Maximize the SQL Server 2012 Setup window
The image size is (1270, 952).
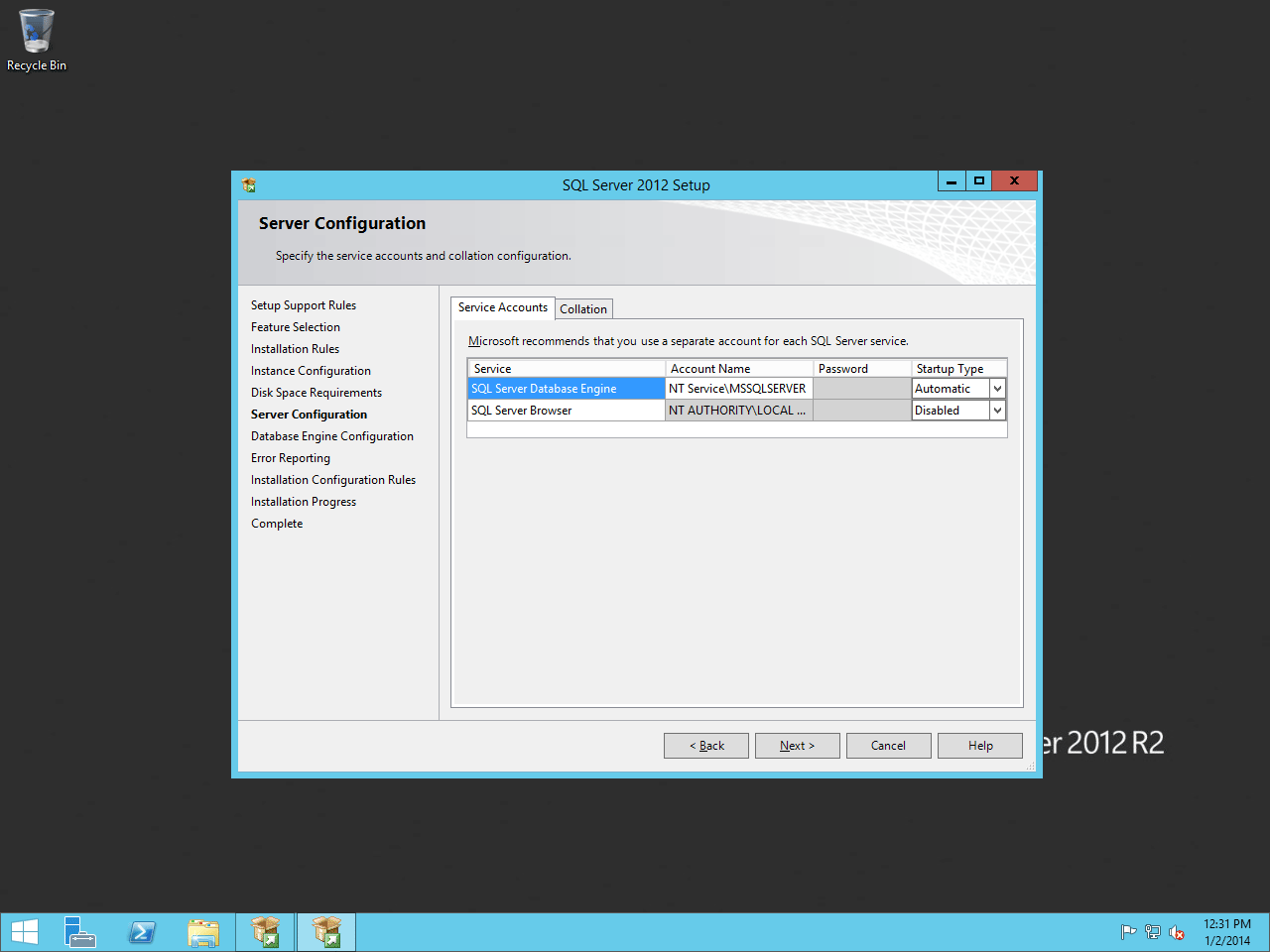[x=978, y=180]
